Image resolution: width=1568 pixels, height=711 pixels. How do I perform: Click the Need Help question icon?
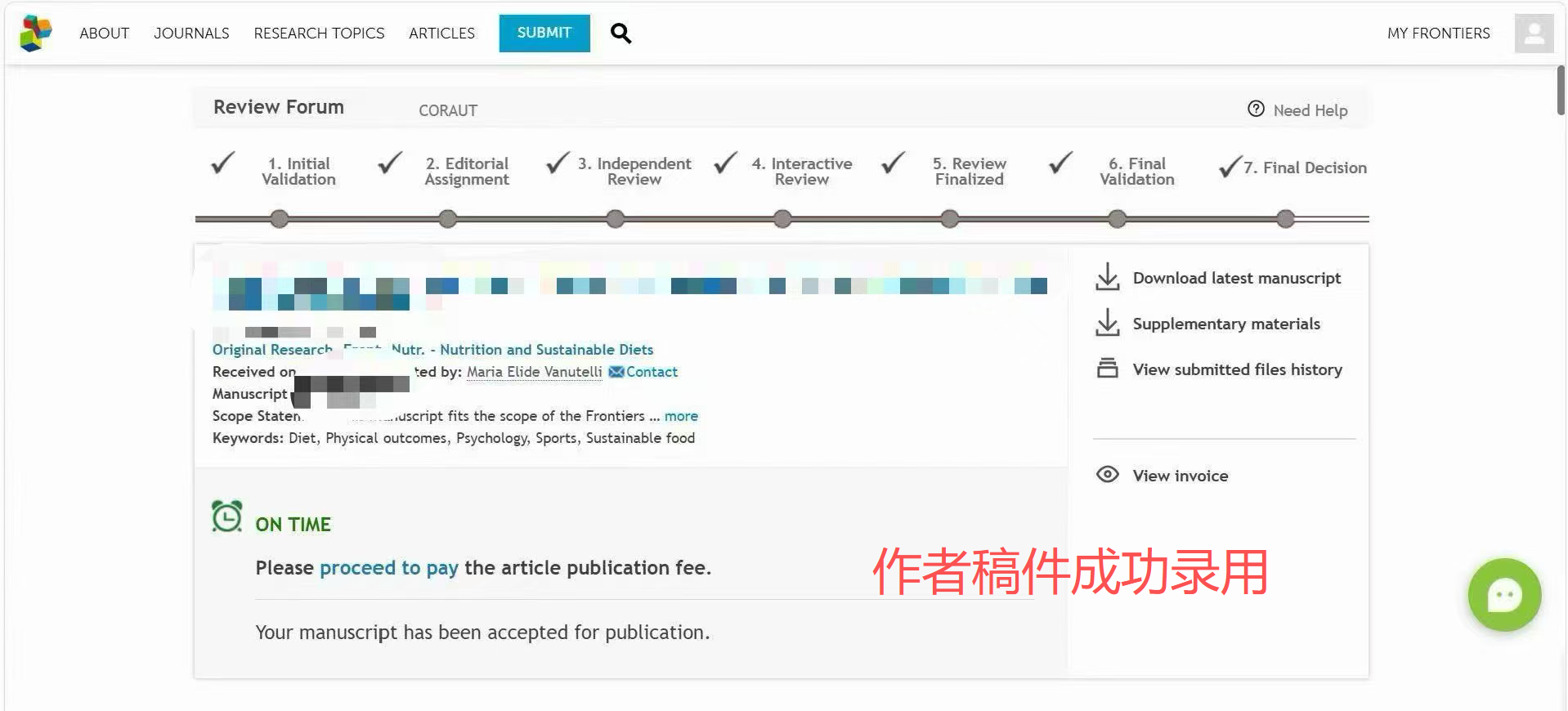(1256, 109)
